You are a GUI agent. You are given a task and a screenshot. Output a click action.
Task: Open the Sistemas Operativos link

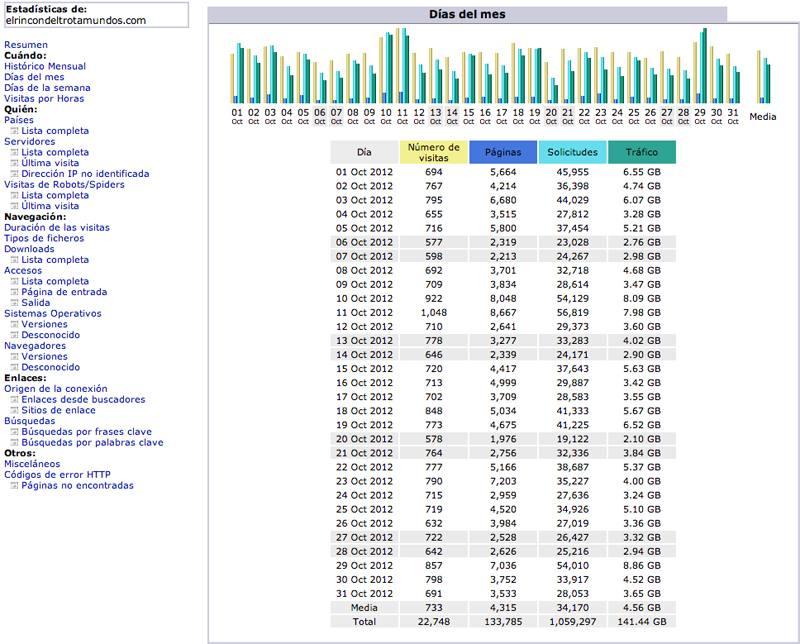[53, 313]
